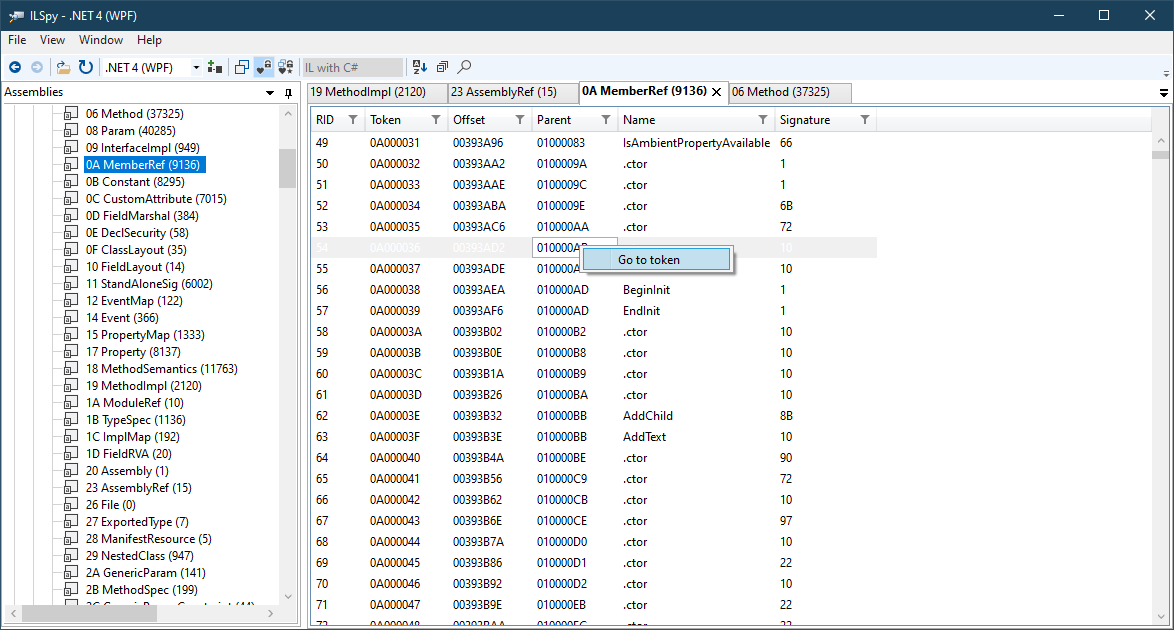Click the AddChild row in the table

pyautogui.click(x=647, y=415)
